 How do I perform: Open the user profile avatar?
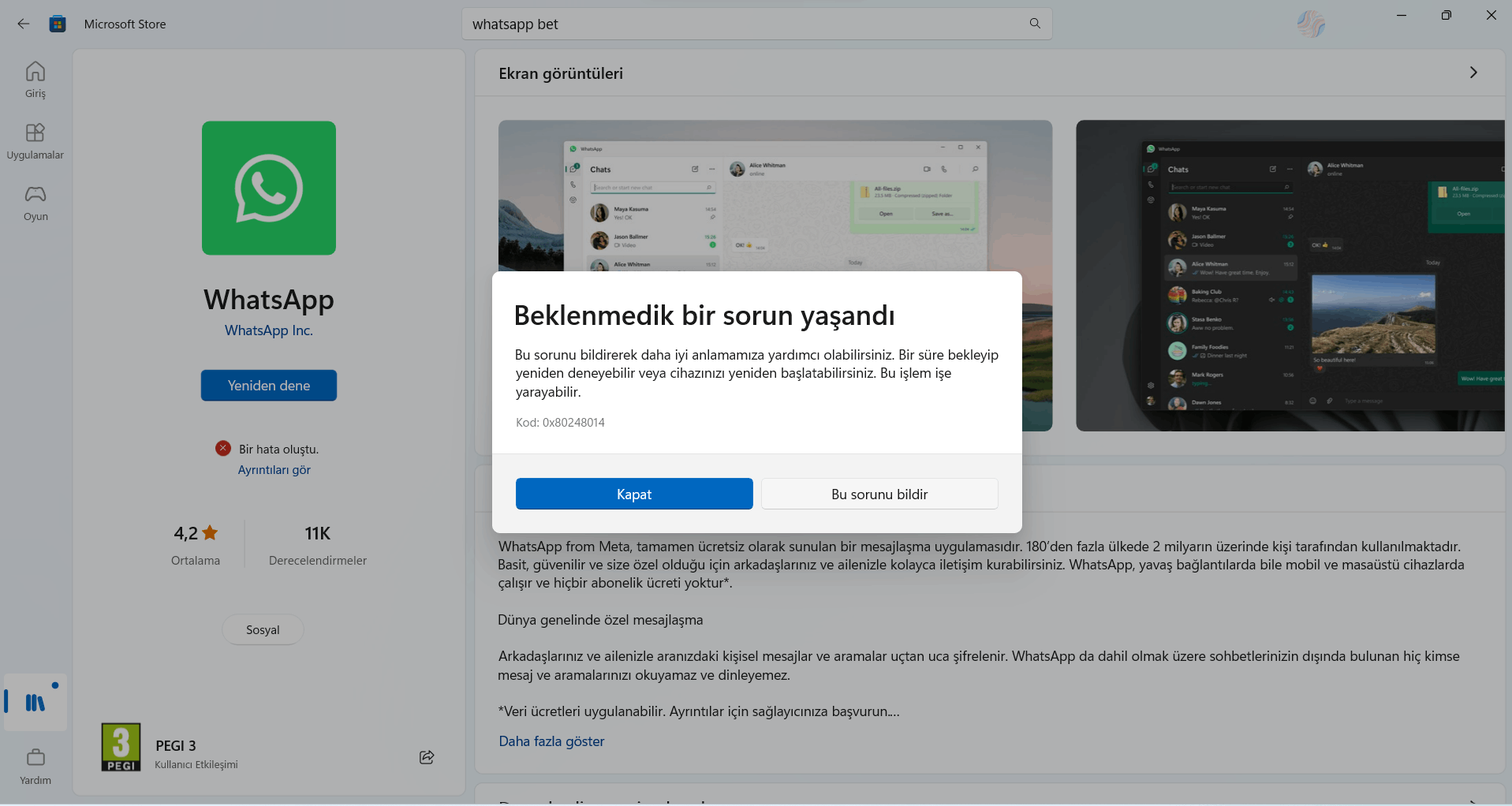[1311, 24]
